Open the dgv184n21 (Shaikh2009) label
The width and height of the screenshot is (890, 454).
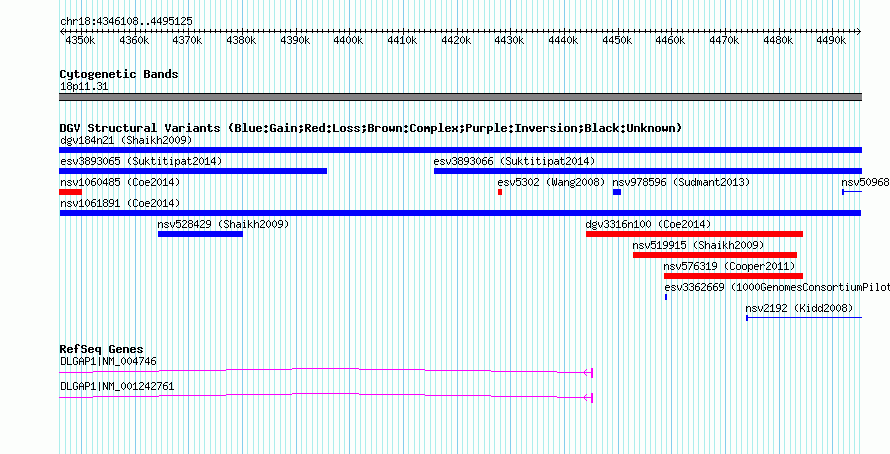(x=126, y=140)
